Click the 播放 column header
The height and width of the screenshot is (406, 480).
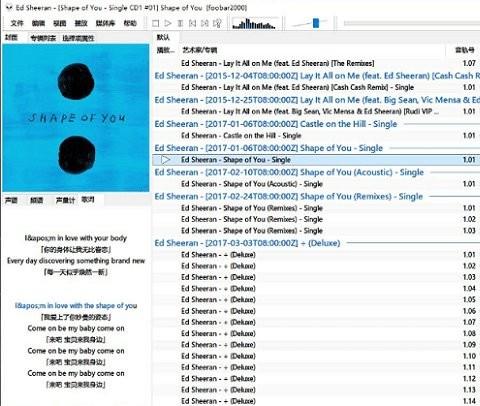tap(166, 50)
